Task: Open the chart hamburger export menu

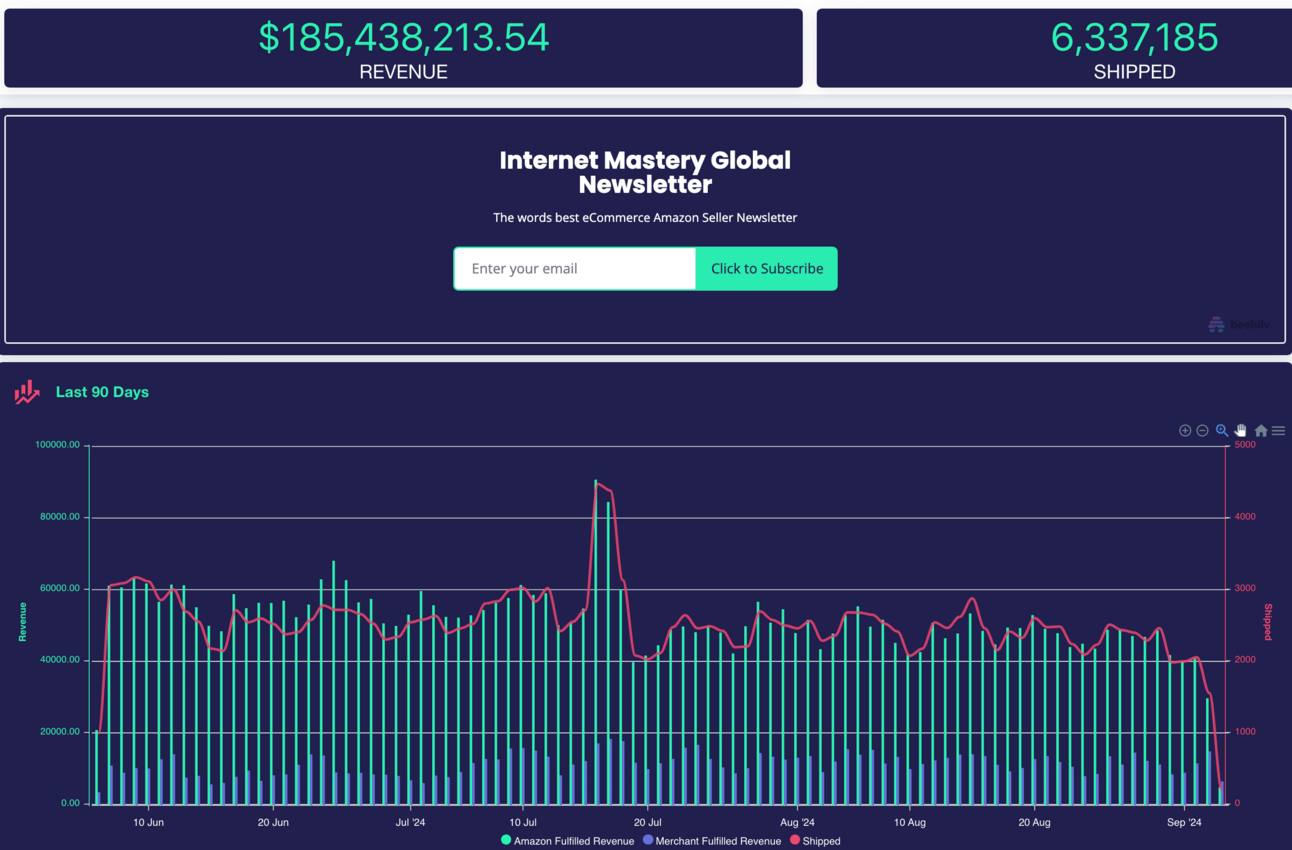Action: coord(1278,430)
